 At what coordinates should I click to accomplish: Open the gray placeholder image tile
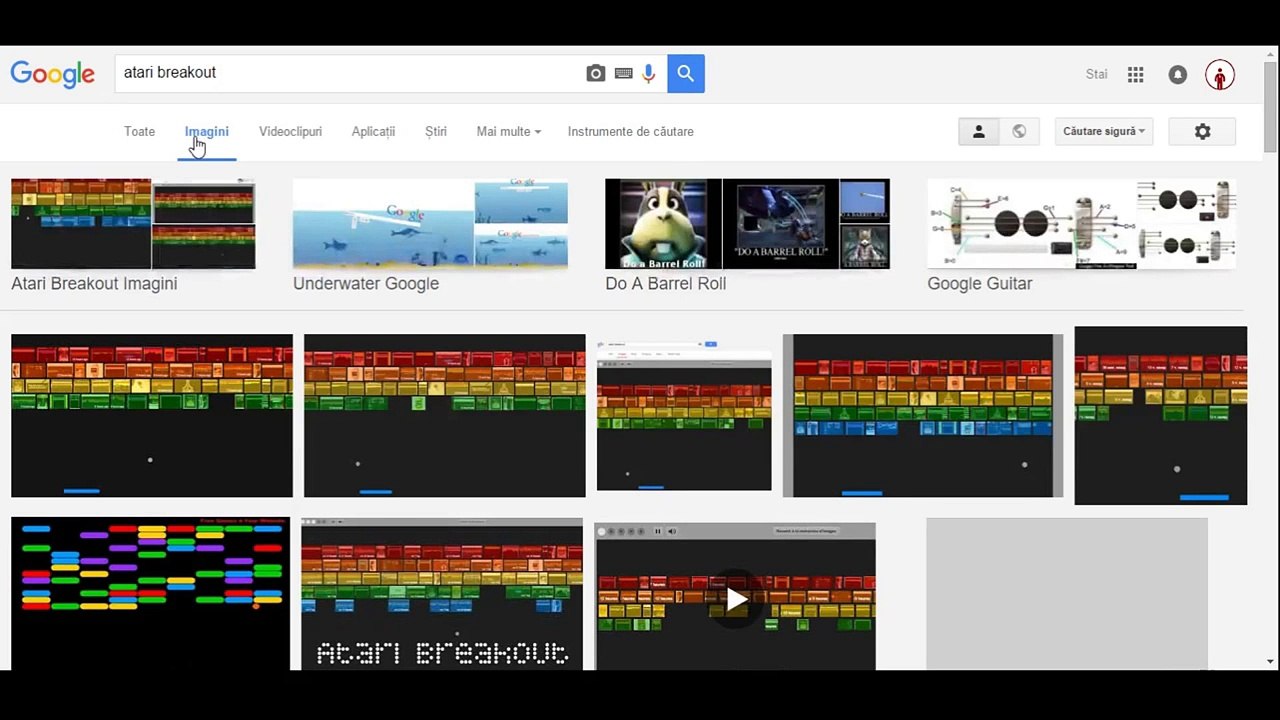1067,593
